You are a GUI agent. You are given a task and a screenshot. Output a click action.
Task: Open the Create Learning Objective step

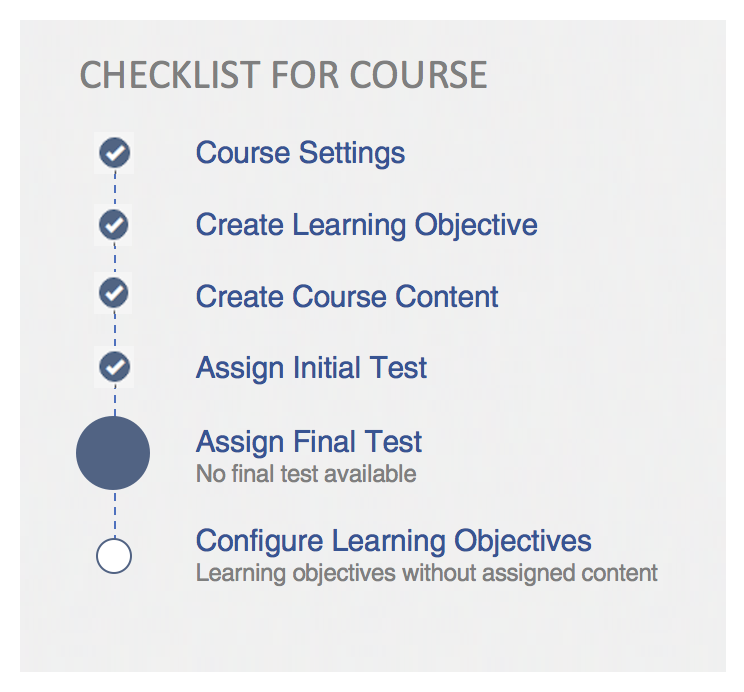point(366,225)
